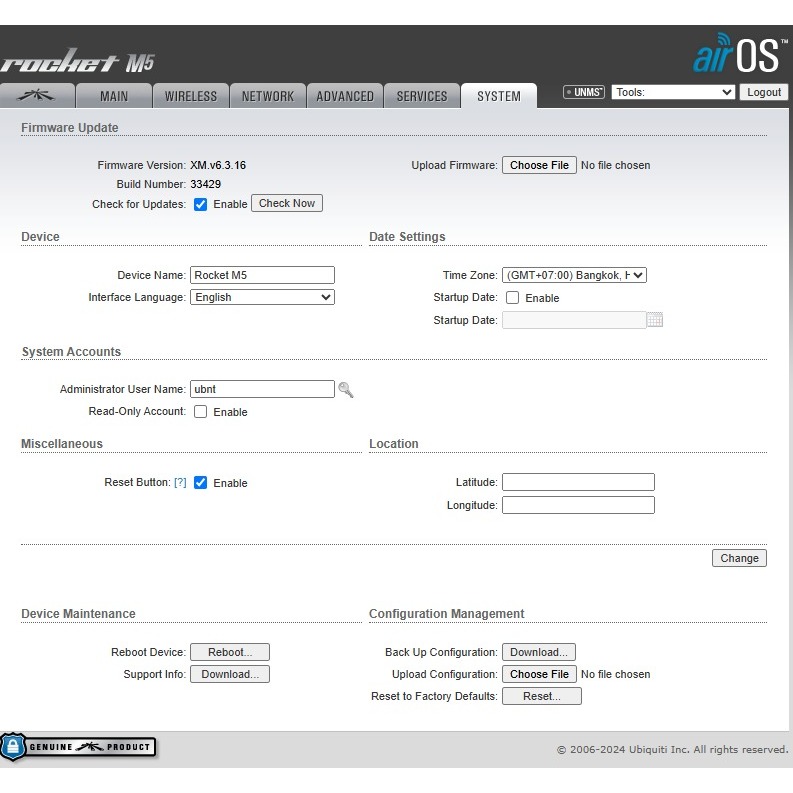Enable the Read-Only Account checkbox
The width and height of the screenshot is (793, 793).
[201, 412]
